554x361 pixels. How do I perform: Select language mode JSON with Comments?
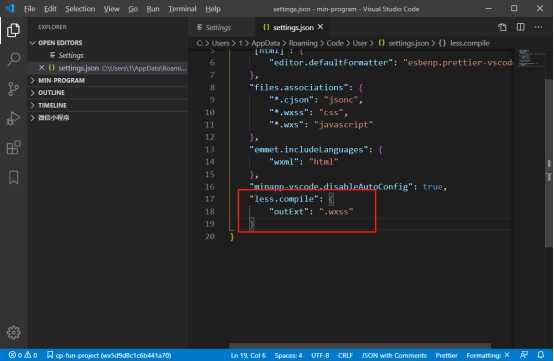click(x=394, y=355)
